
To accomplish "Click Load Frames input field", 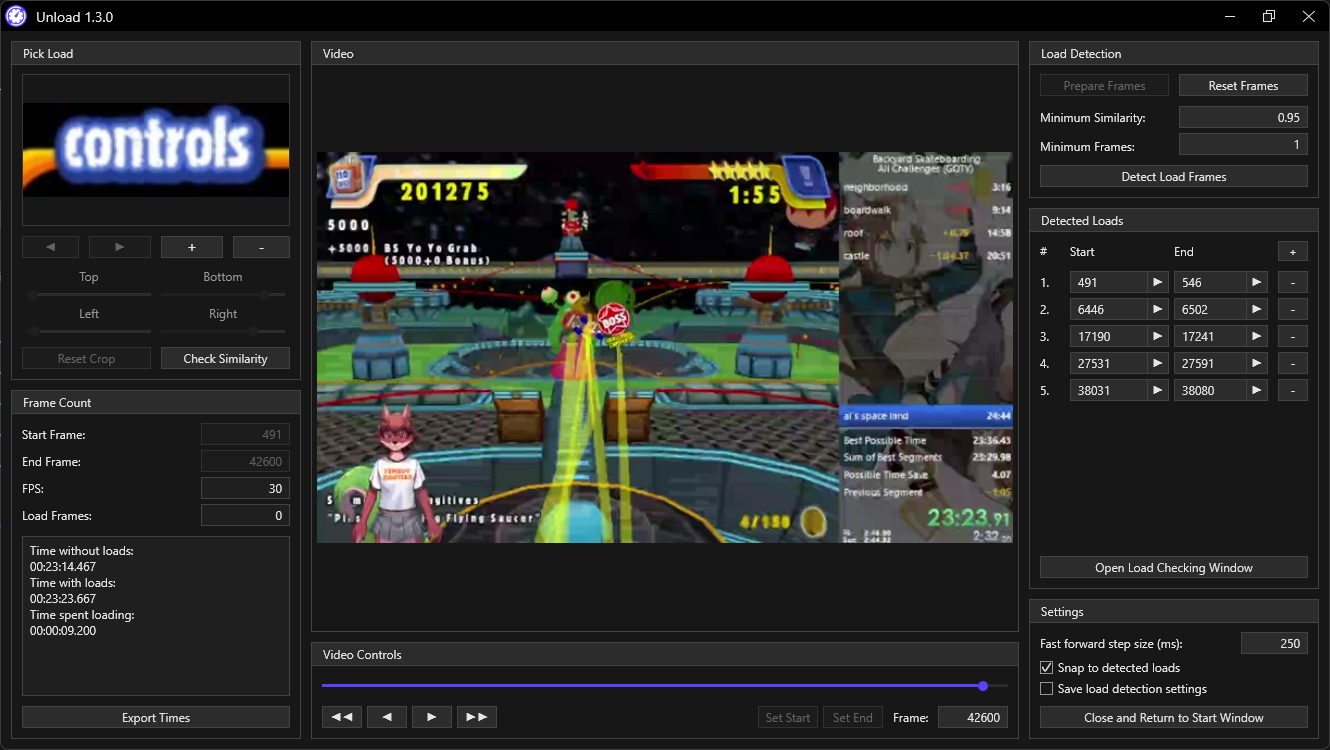I will click(245, 516).
